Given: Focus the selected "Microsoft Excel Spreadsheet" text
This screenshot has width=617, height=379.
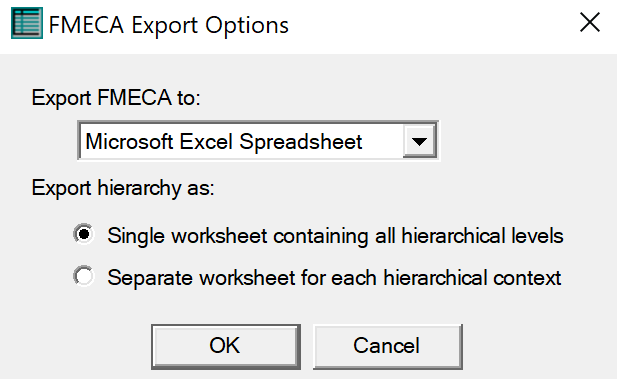Looking at the screenshot, I should click(x=224, y=142).
